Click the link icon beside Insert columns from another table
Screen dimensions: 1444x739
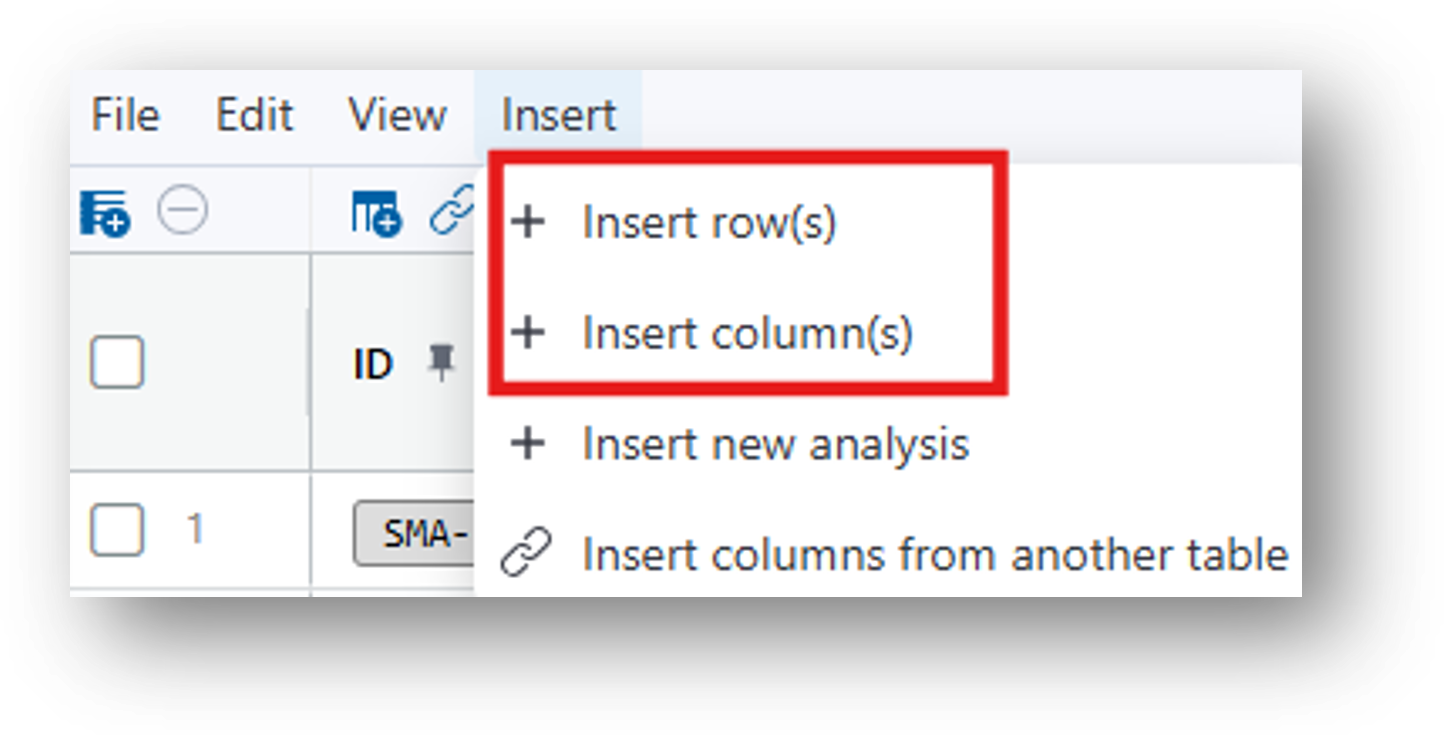pyautogui.click(x=526, y=554)
